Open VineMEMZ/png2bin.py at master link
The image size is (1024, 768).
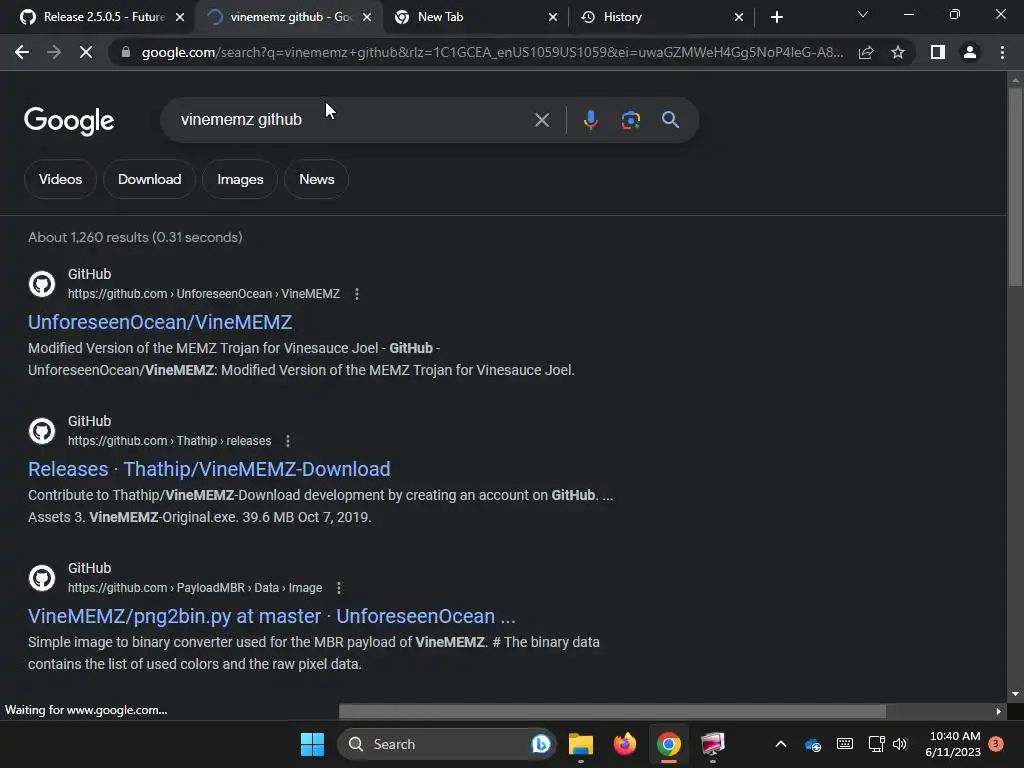click(272, 616)
